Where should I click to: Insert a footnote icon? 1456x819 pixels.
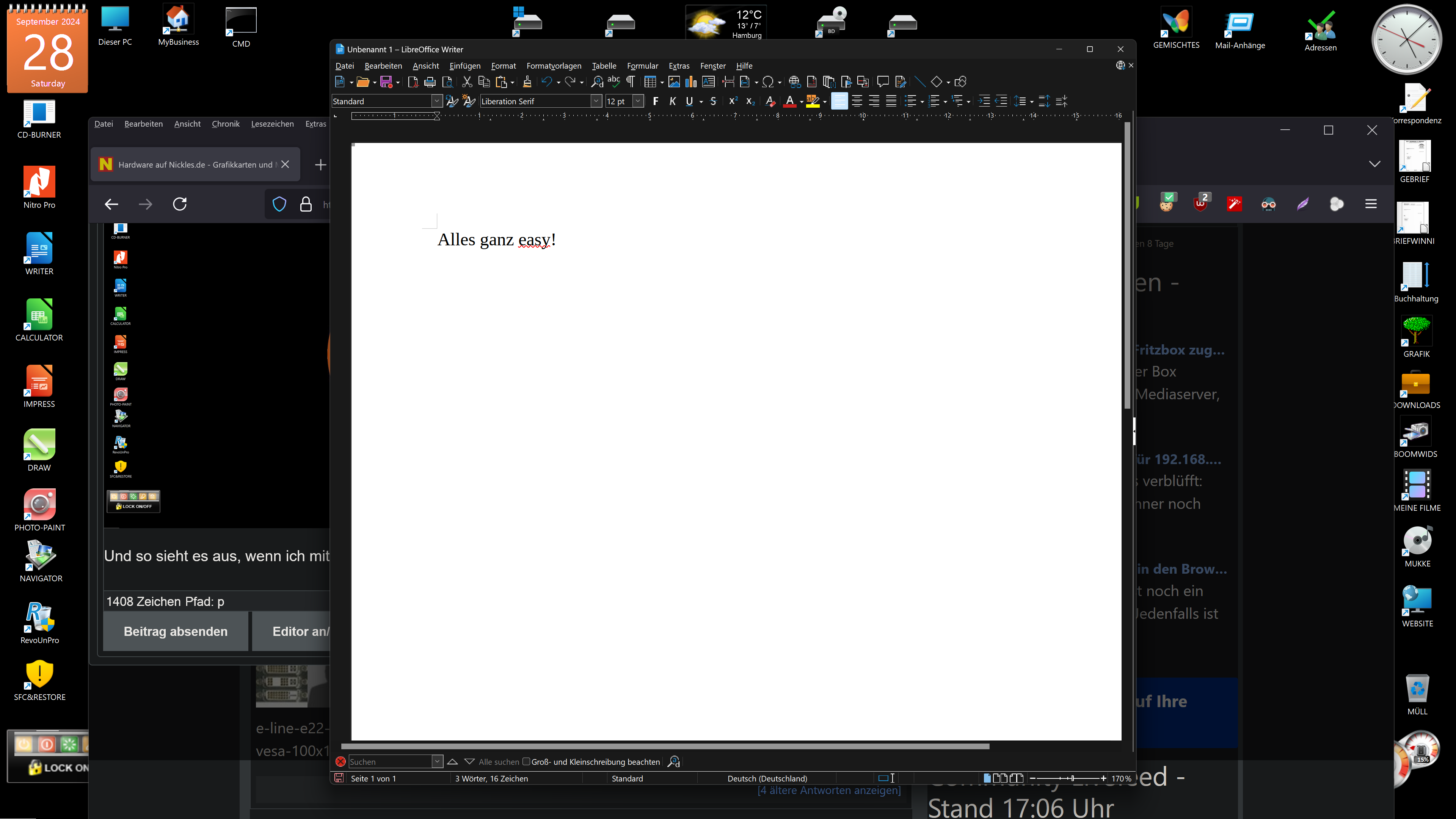812,83
